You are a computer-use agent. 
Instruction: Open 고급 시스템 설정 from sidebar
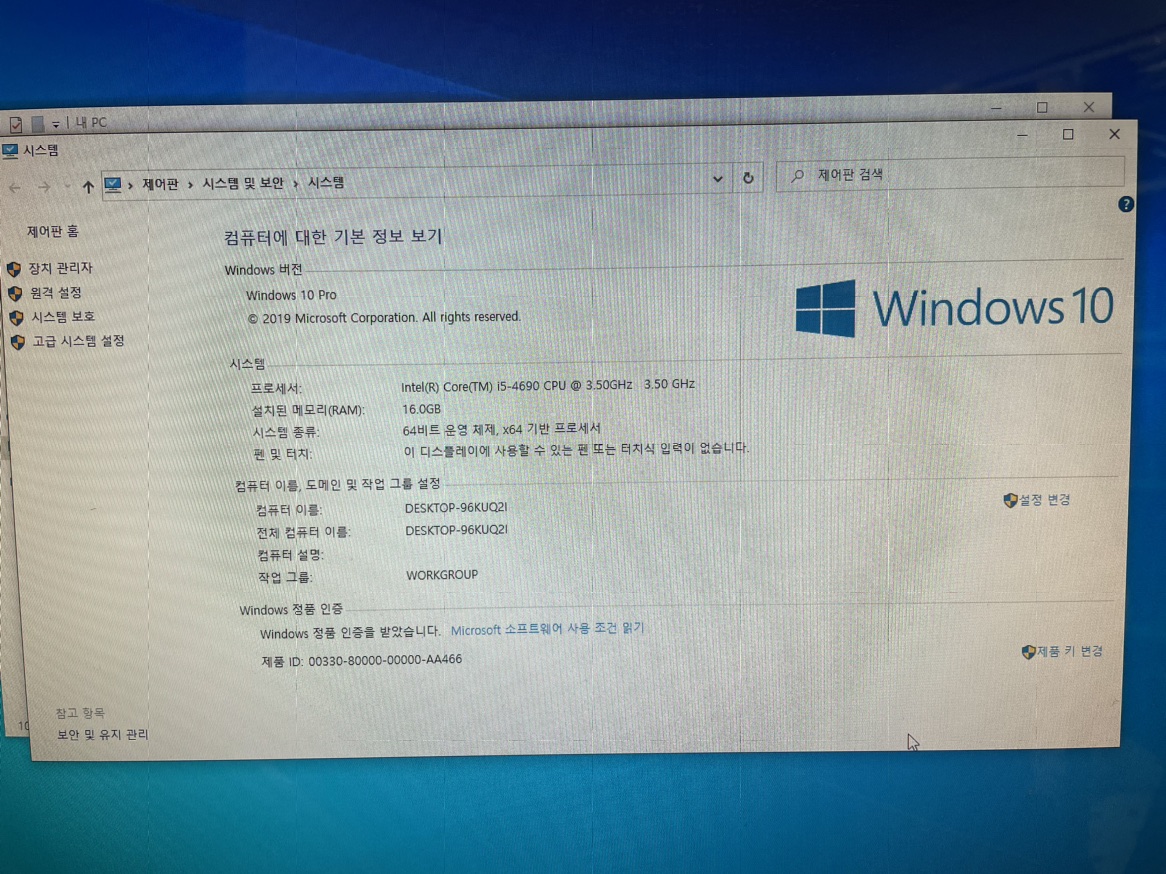coord(78,341)
